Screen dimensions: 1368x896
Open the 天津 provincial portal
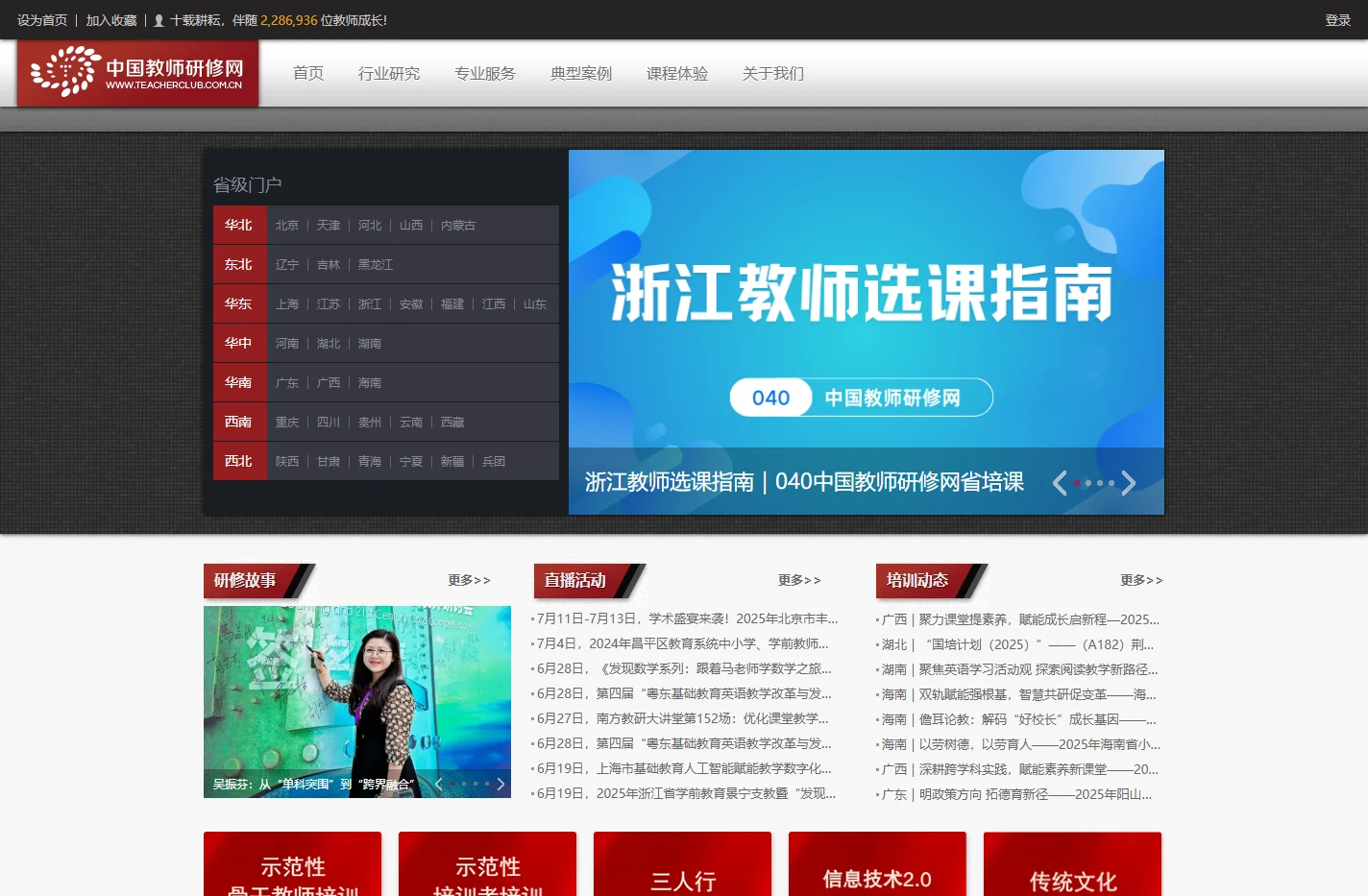pos(329,225)
